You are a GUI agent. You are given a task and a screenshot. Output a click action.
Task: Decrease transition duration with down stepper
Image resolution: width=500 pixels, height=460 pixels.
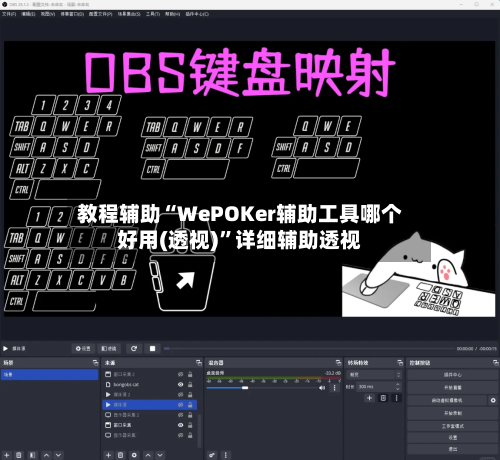398,389
